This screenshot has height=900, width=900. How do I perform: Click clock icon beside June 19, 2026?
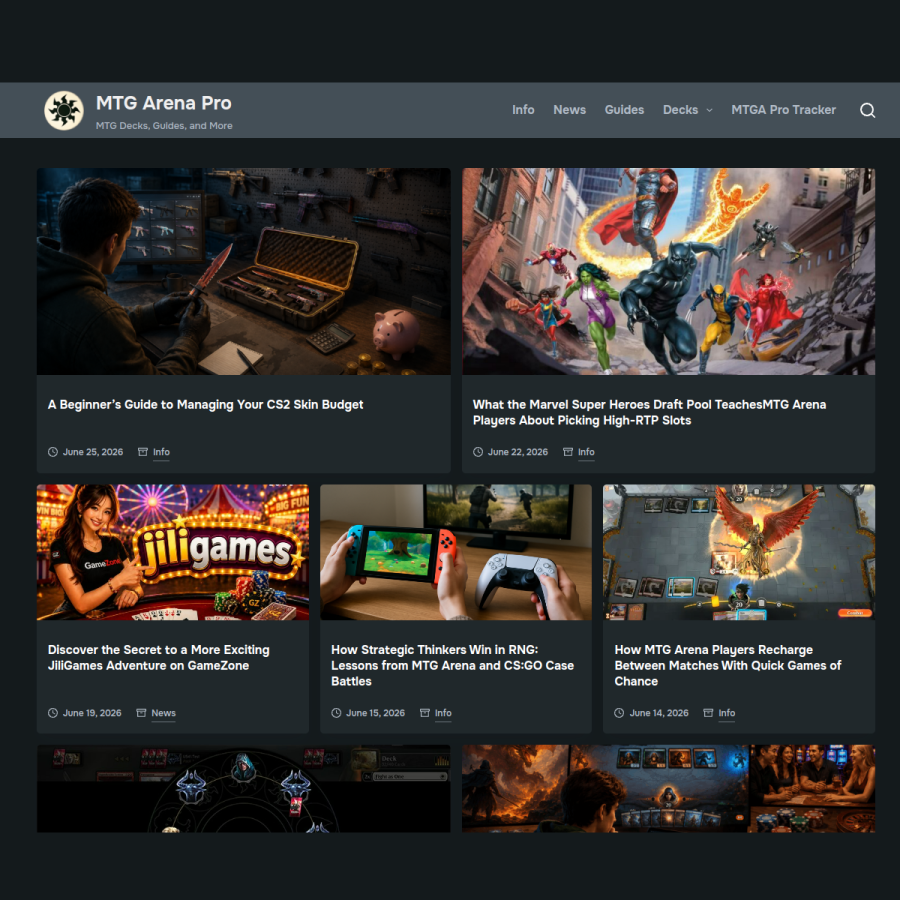coord(53,713)
